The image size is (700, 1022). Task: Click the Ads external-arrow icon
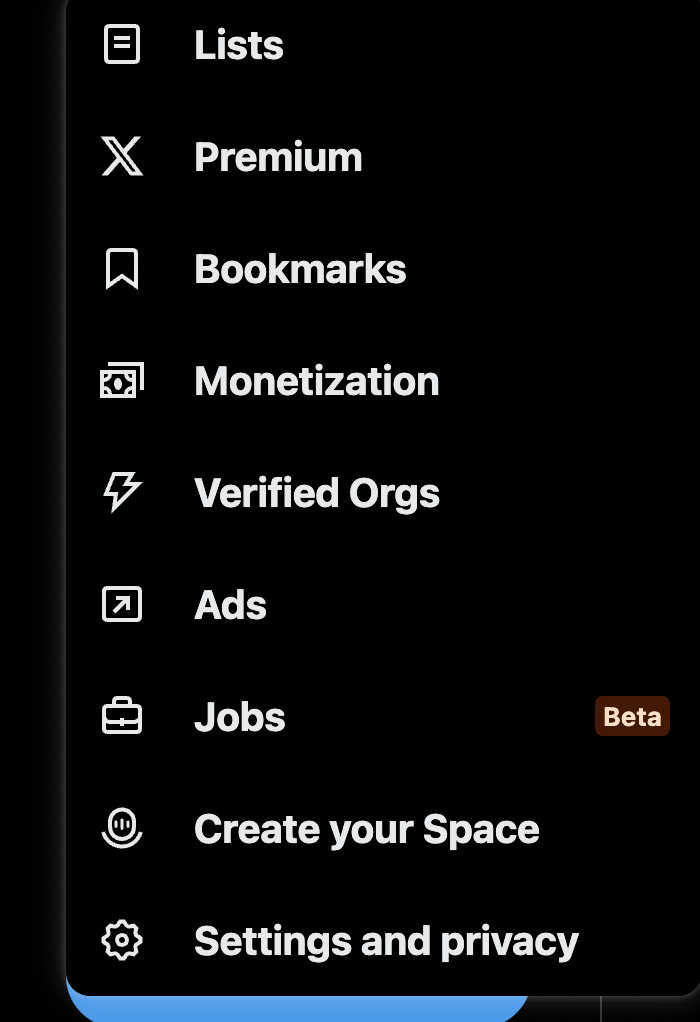pos(122,605)
